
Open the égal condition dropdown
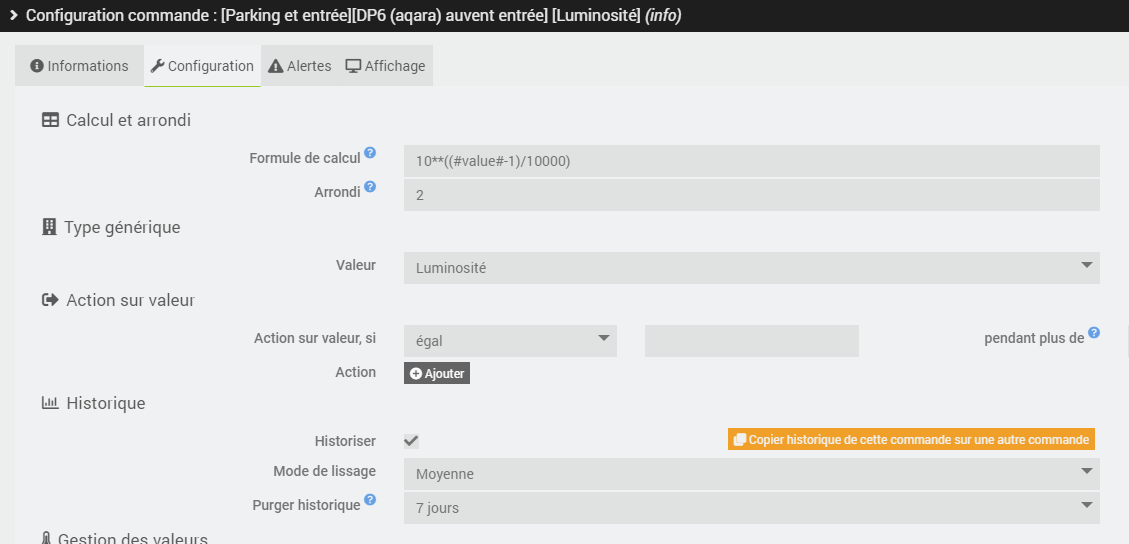click(510, 341)
